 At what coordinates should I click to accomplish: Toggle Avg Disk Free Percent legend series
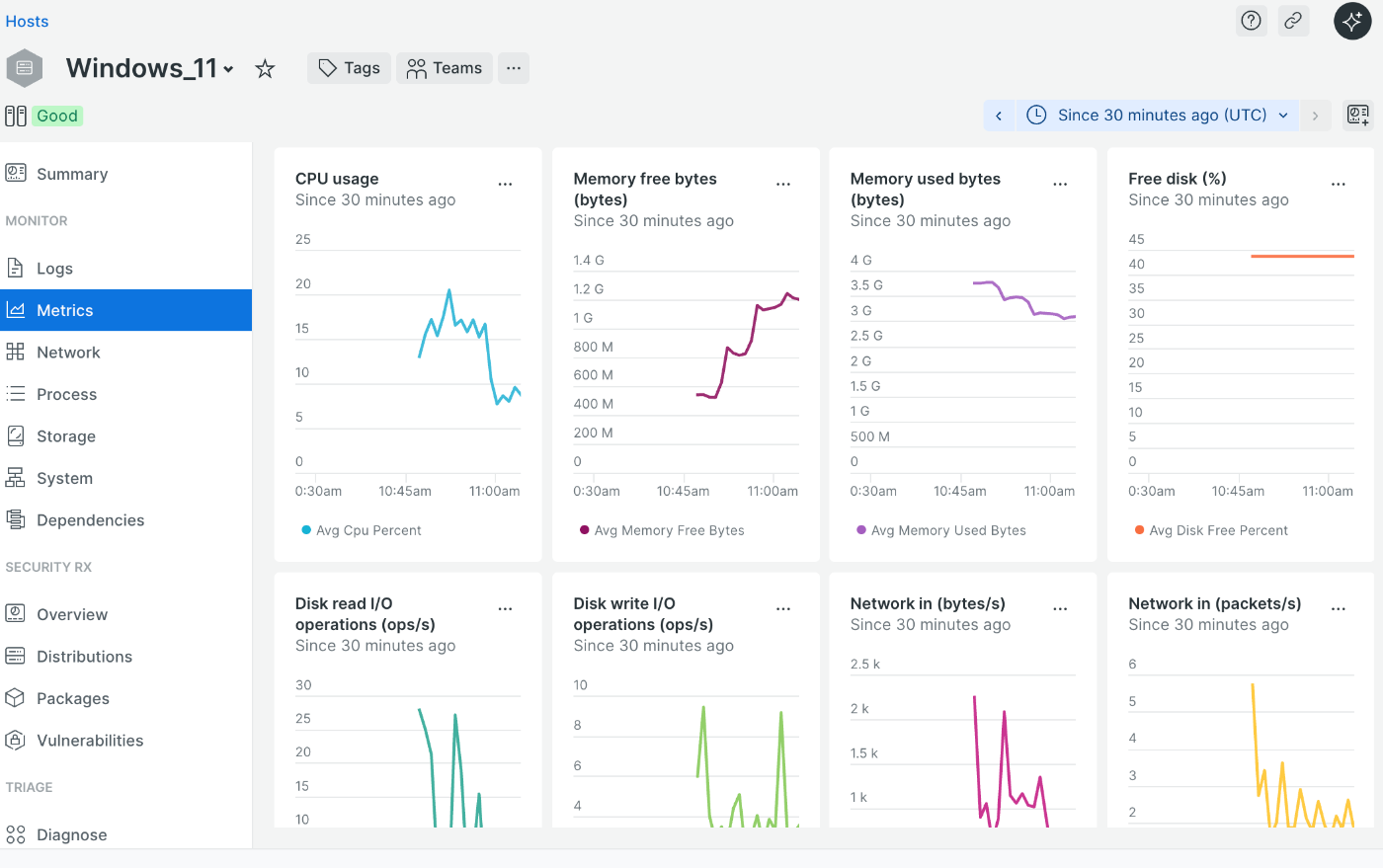click(x=1211, y=530)
